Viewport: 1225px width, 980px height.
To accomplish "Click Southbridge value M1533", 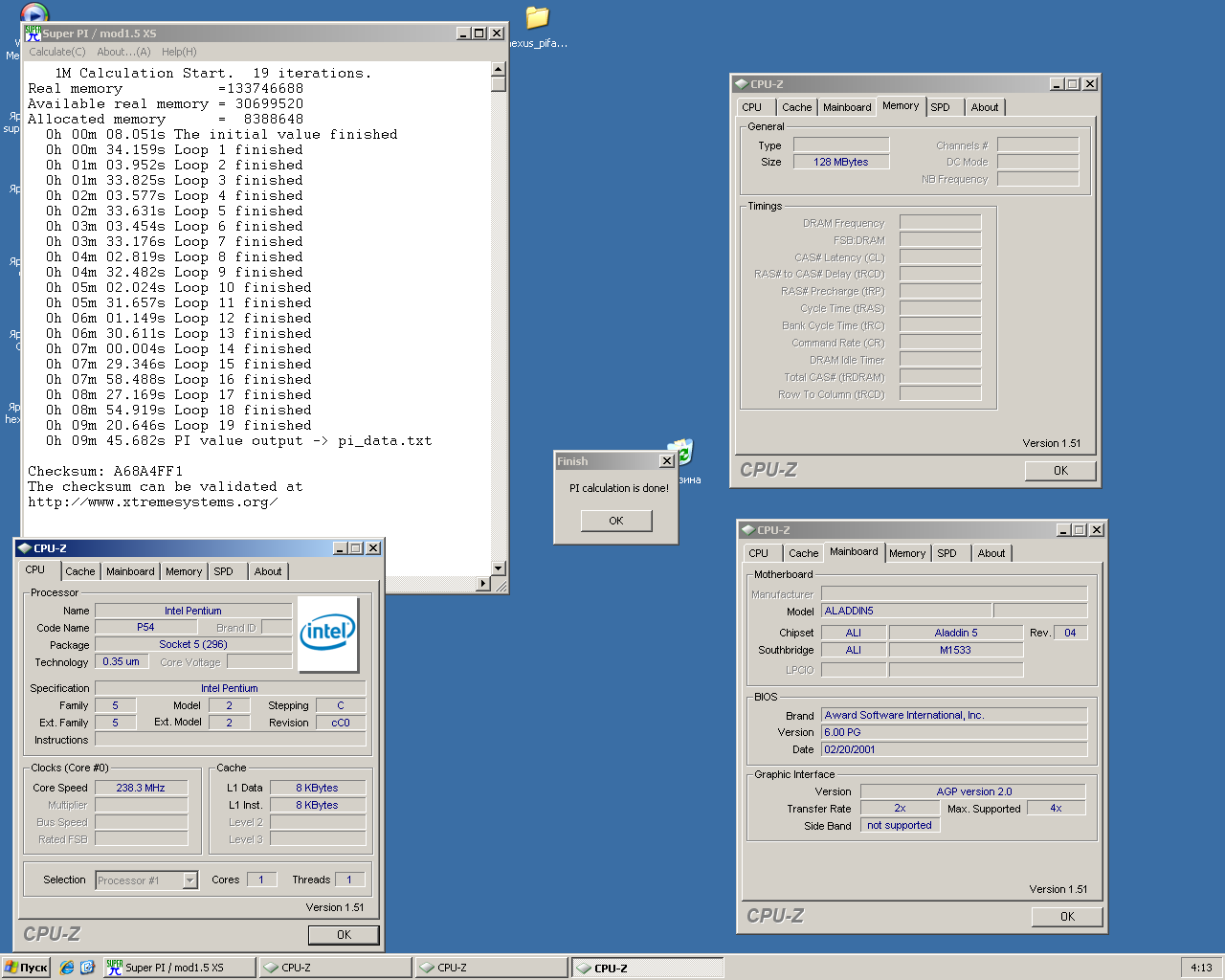I will [955, 650].
